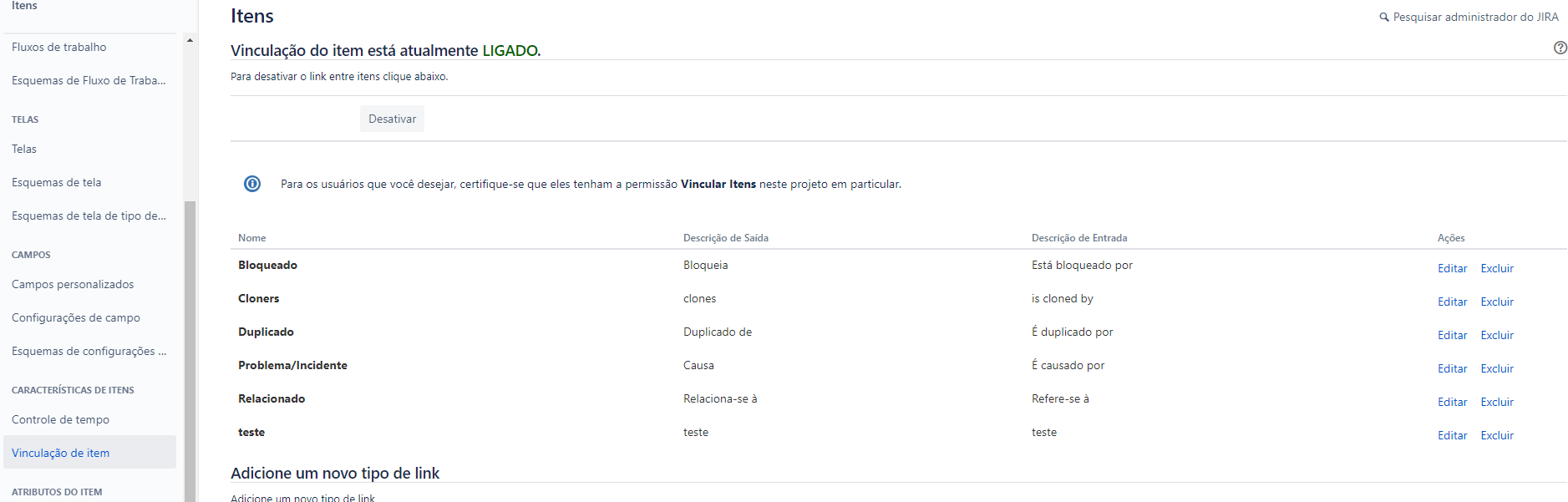
Task: Click the help question mark icon
Action: click(1560, 48)
